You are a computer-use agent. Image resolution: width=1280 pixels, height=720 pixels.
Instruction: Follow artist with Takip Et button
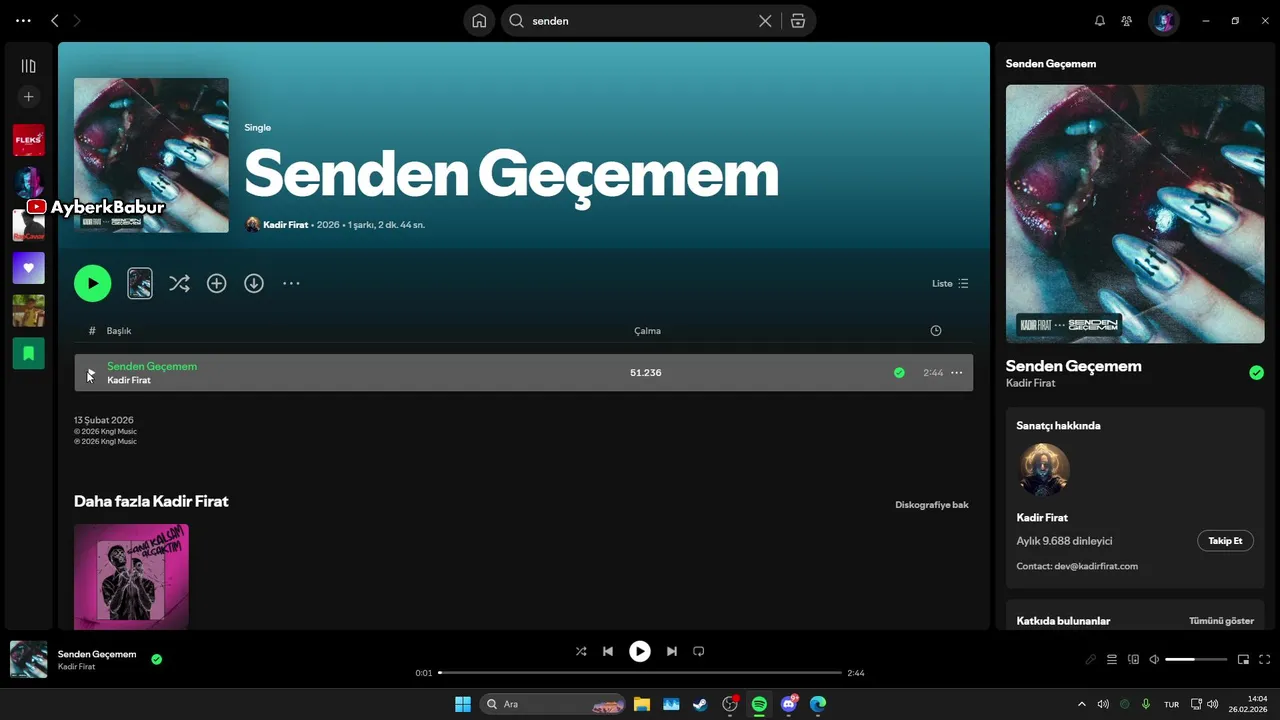1225,541
